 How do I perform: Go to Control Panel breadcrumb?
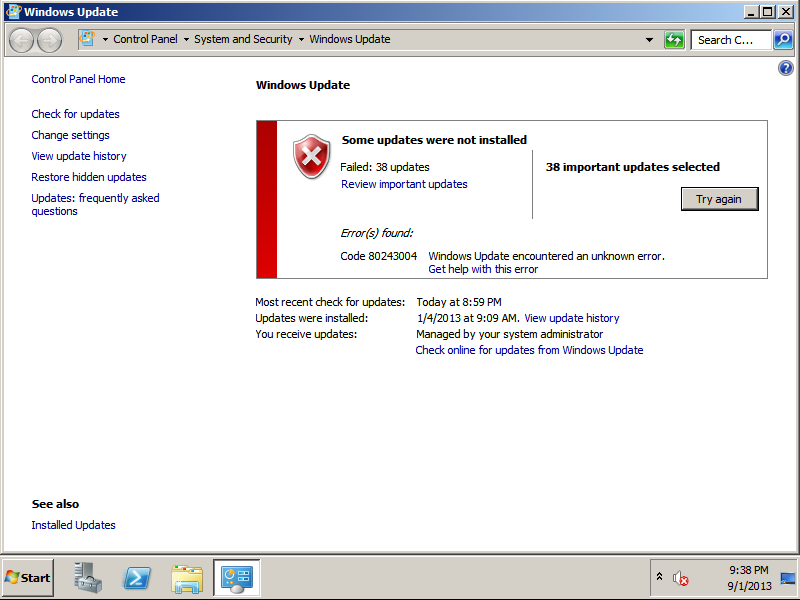pos(145,39)
